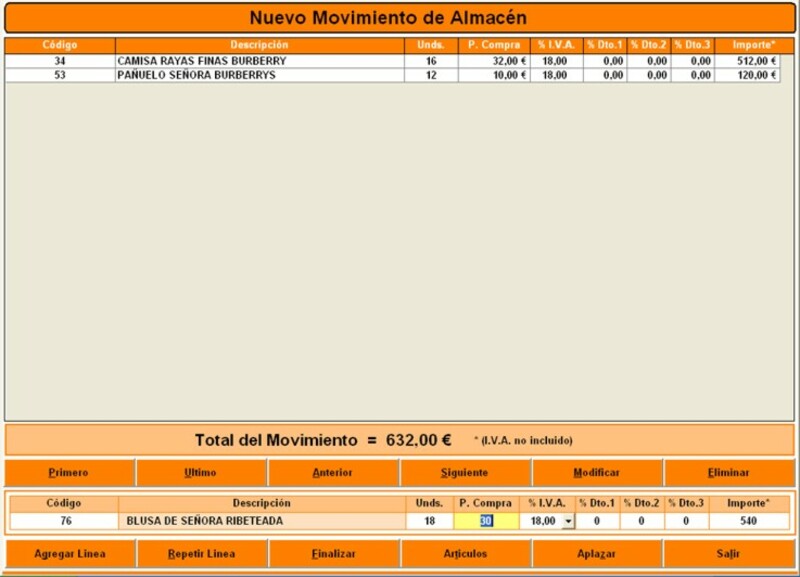Viewport: 800px width, 577px height.
Task: Click the Unds. entry field with 18
Action: [x=429, y=521]
